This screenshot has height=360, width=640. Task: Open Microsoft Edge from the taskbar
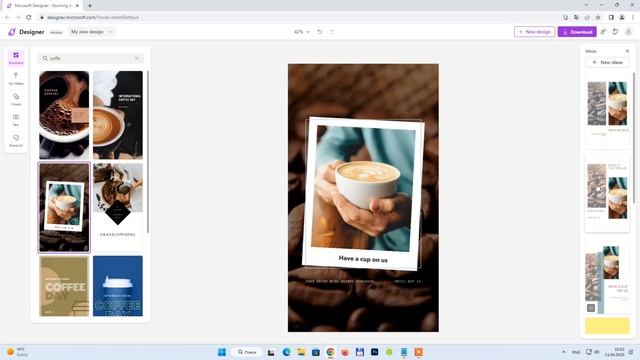point(286,352)
